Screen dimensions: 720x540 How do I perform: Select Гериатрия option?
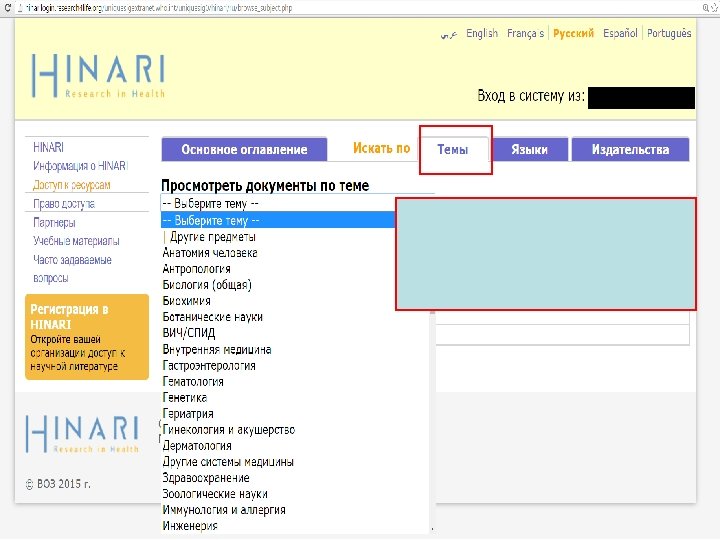[188, 414]
